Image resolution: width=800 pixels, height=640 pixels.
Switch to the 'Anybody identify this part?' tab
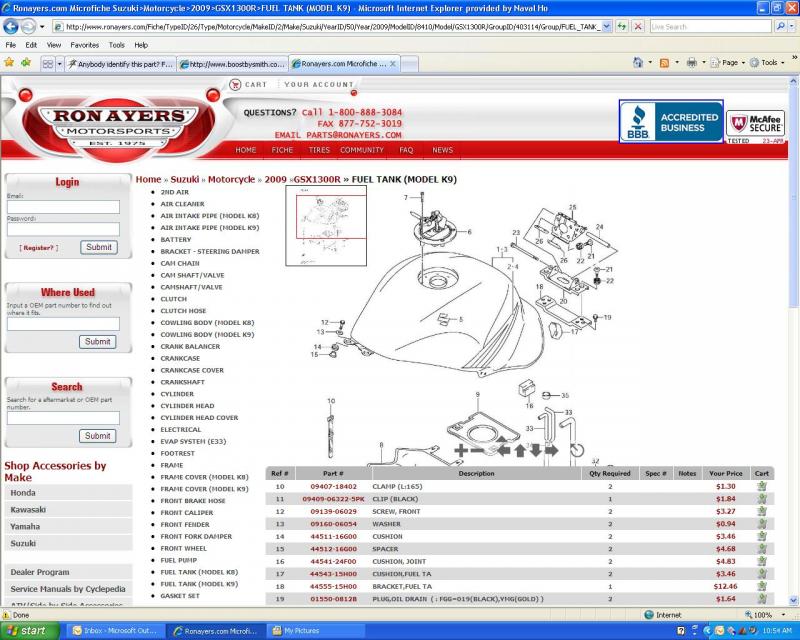pyautogui.click(x=119, y=63)
